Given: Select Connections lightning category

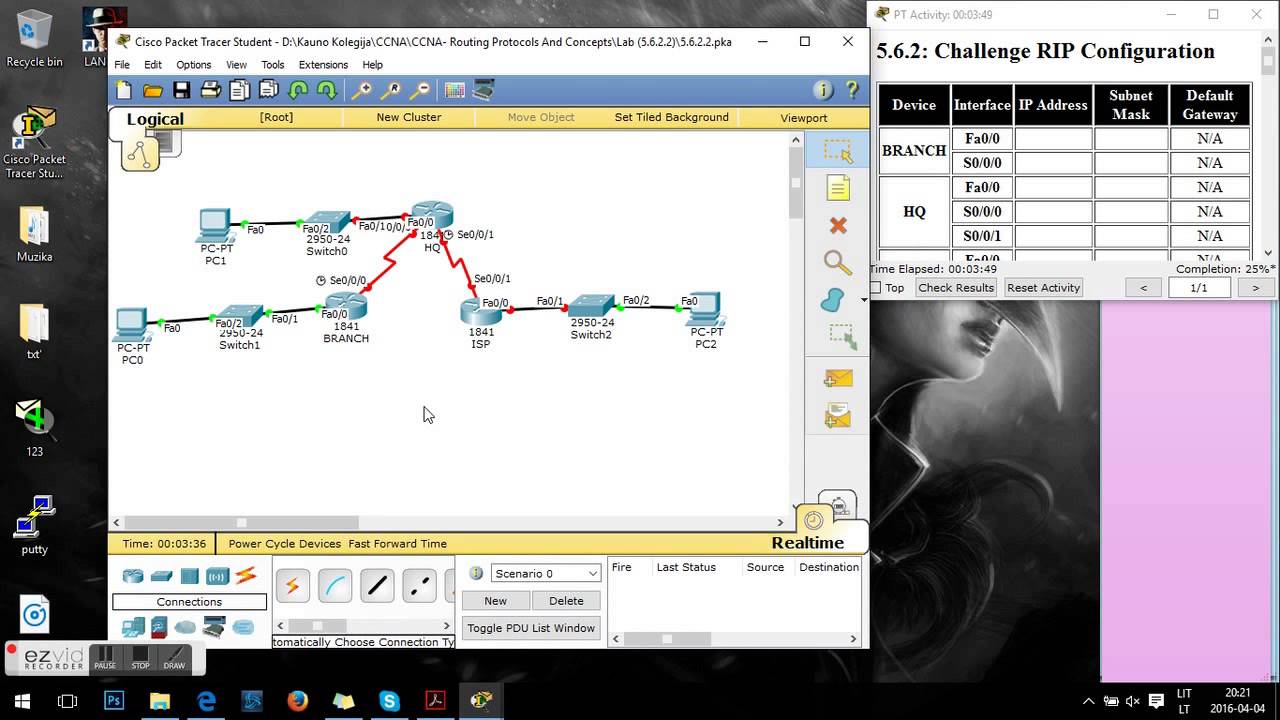Looking at the screenshot, I should [x=246, y=576].
